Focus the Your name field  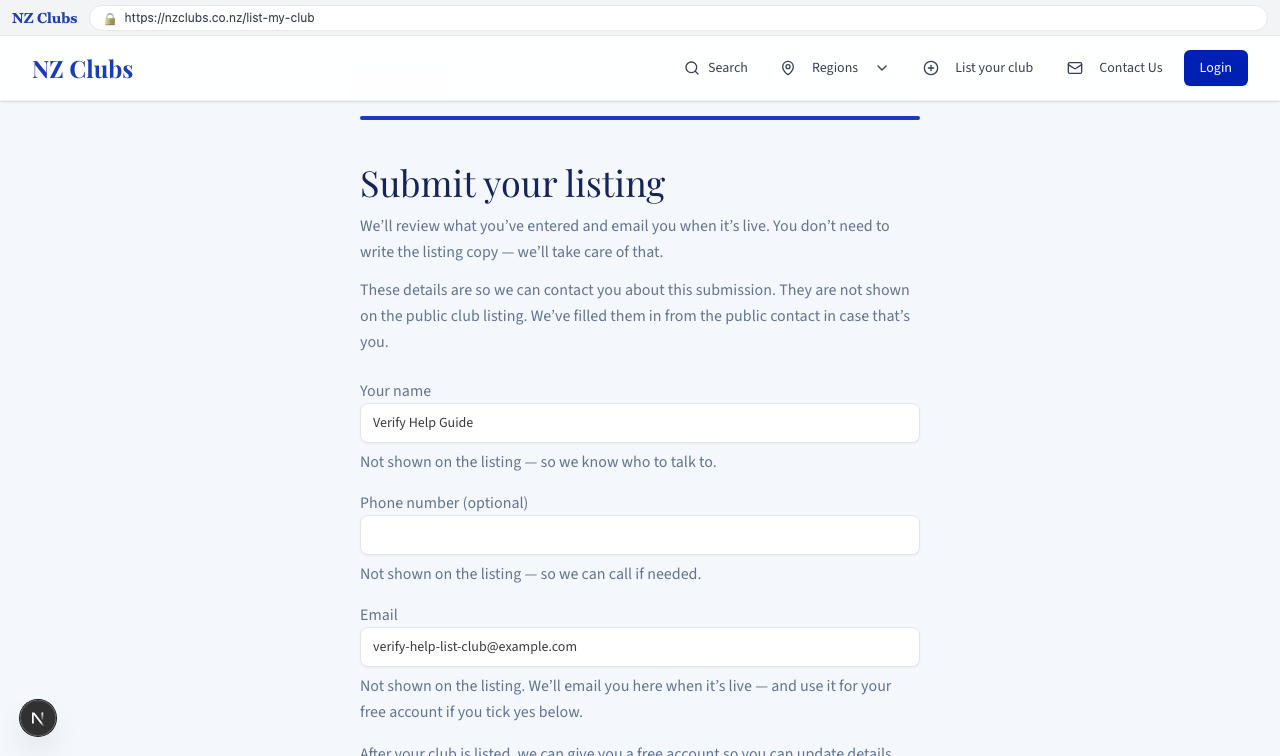coord(640,423)
